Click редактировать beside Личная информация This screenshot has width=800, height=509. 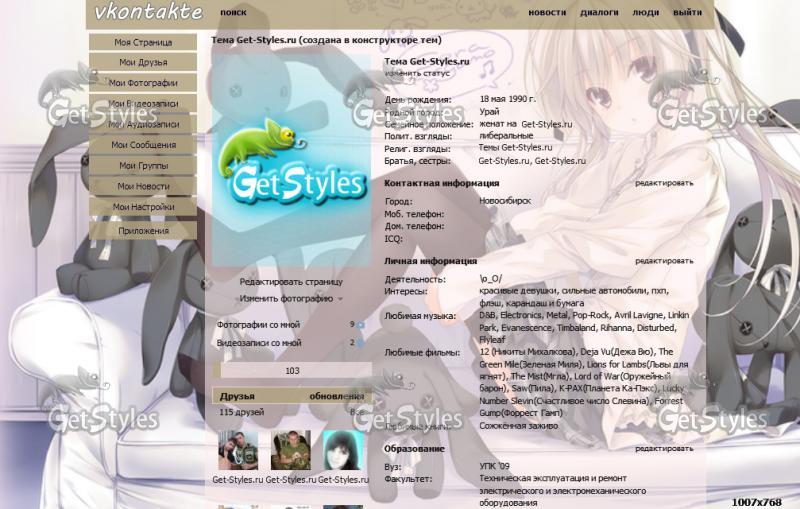coord(664,261)
